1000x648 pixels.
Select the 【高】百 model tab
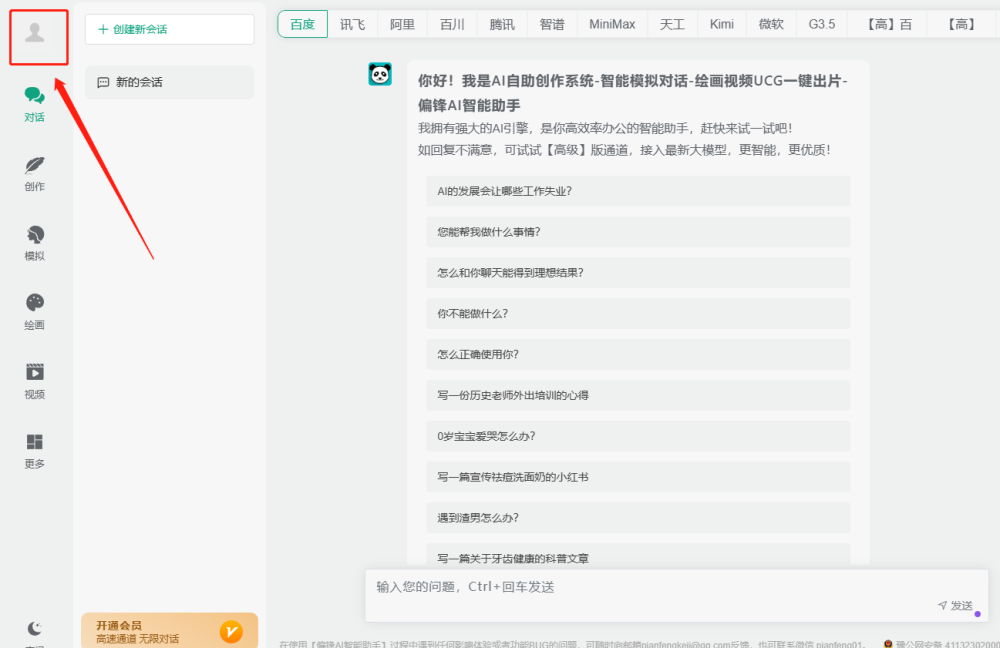[888, 24]
